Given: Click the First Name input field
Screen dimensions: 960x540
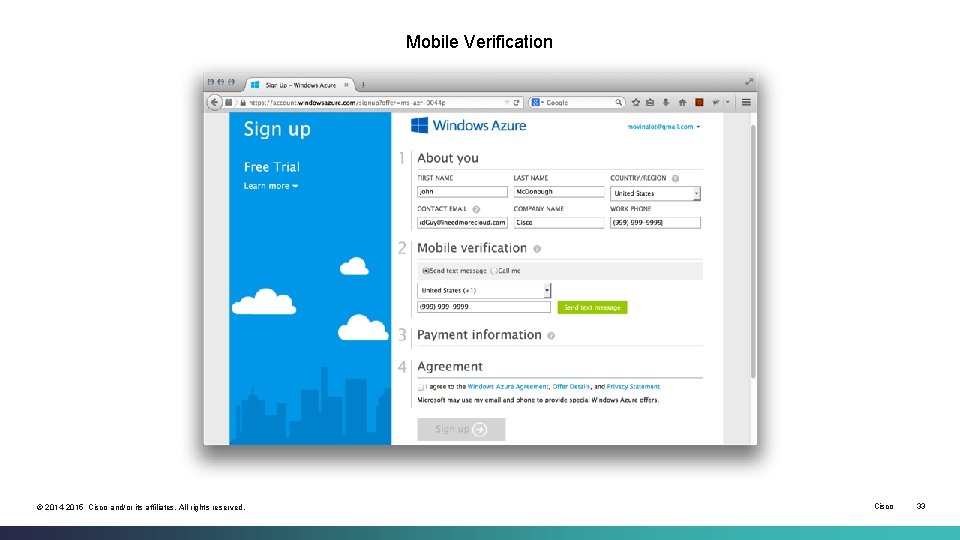Looking at the screenshot, I should (x=462, y=192).
